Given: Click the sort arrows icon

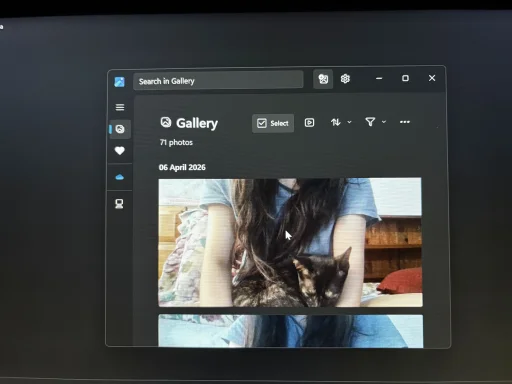Looking at the screenshot, I should click(x=336, y=122).
